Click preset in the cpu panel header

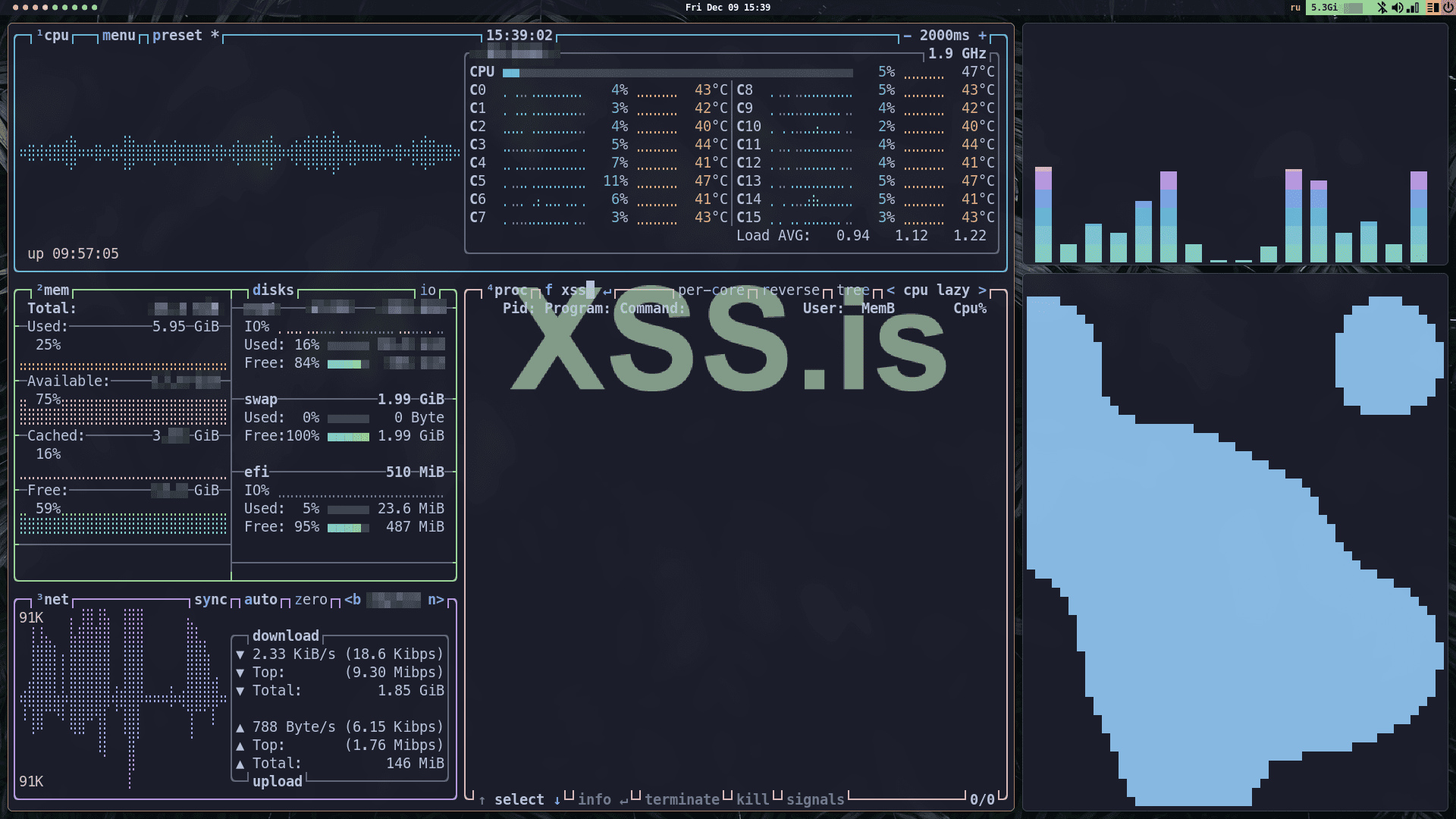[177, 36]
